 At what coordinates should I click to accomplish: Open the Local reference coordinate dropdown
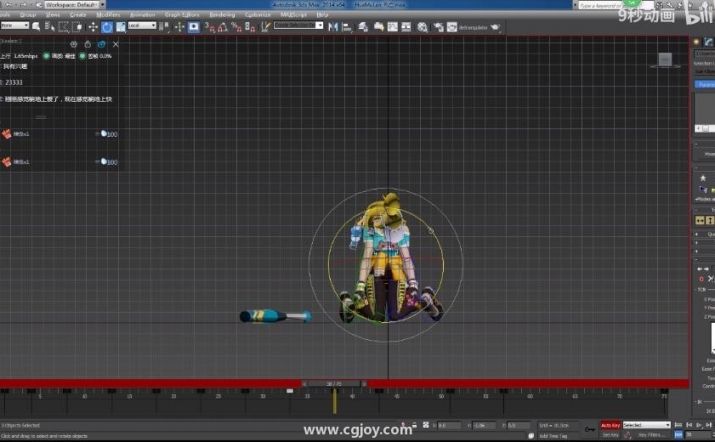140,26
